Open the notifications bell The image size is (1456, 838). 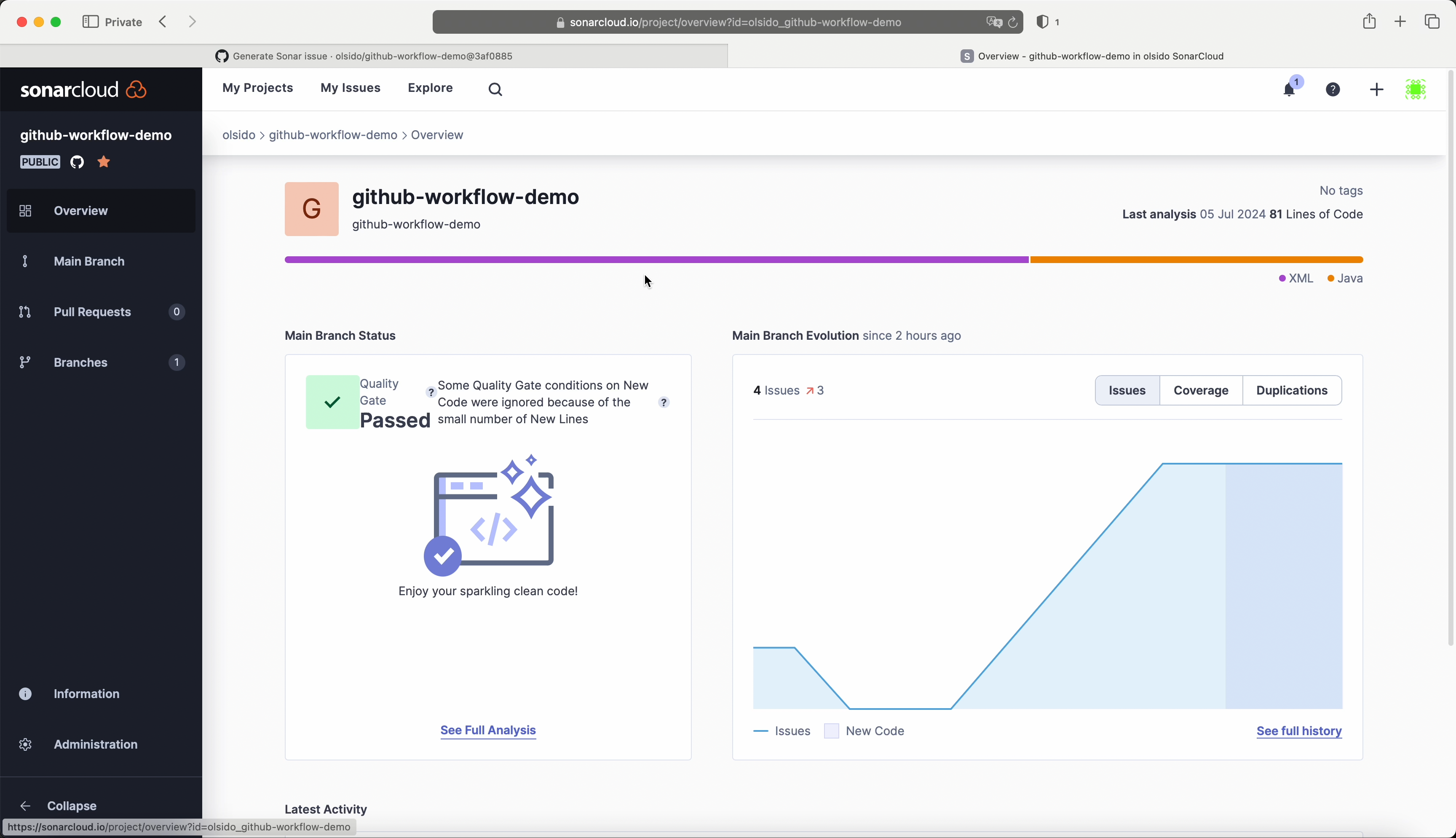[x=1289, y=90]
